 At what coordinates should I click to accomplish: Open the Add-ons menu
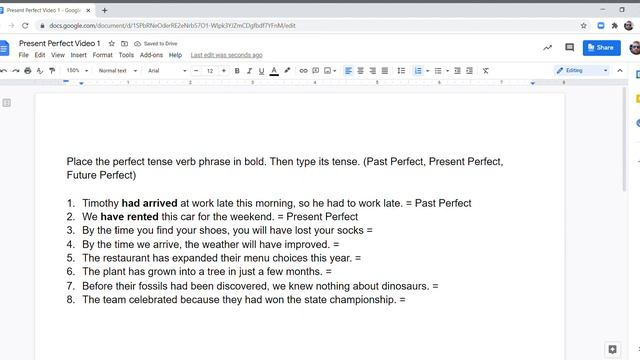point(151,55)
